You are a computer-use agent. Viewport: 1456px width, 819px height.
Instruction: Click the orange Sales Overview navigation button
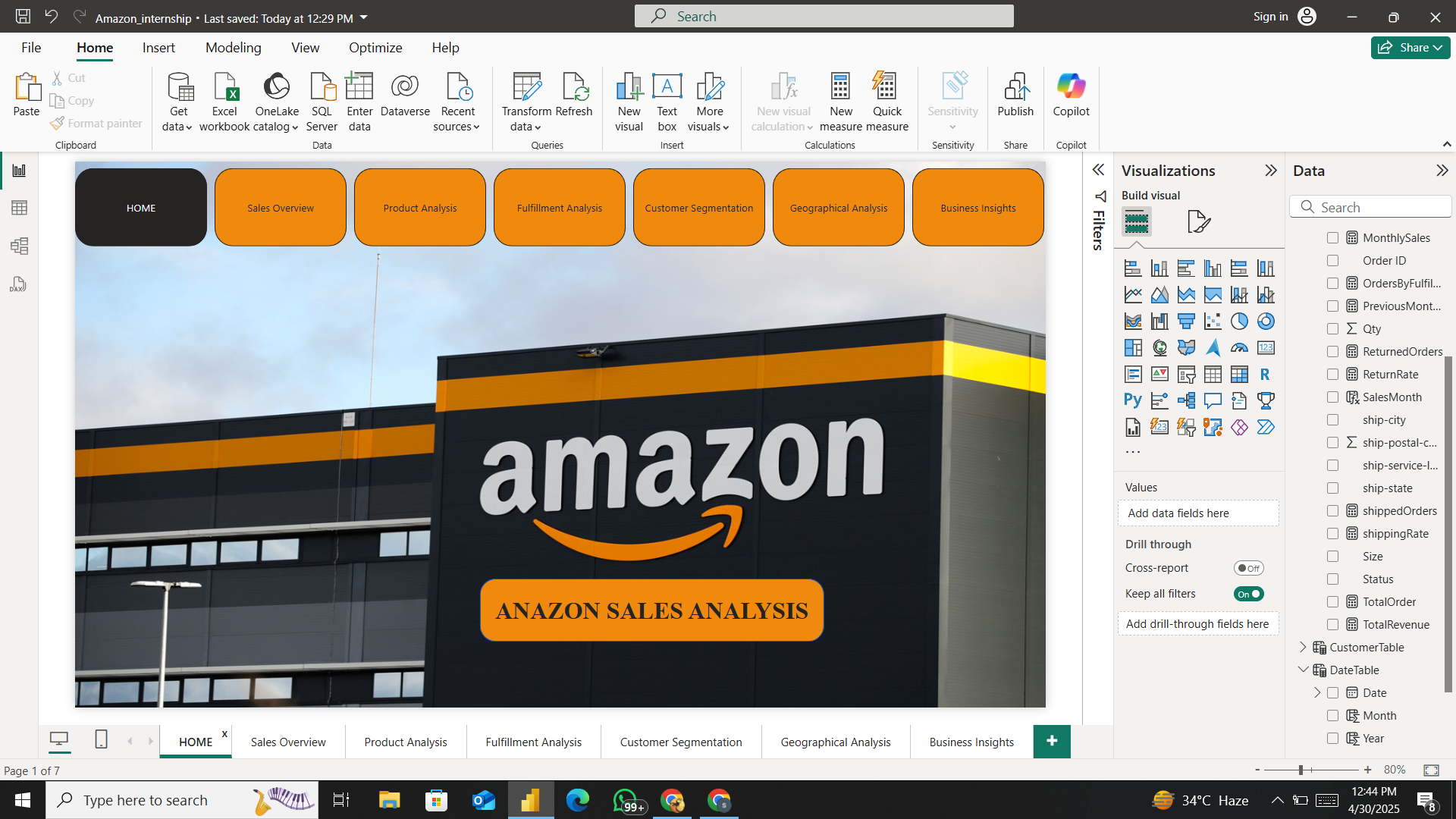[x=280, y=207]
